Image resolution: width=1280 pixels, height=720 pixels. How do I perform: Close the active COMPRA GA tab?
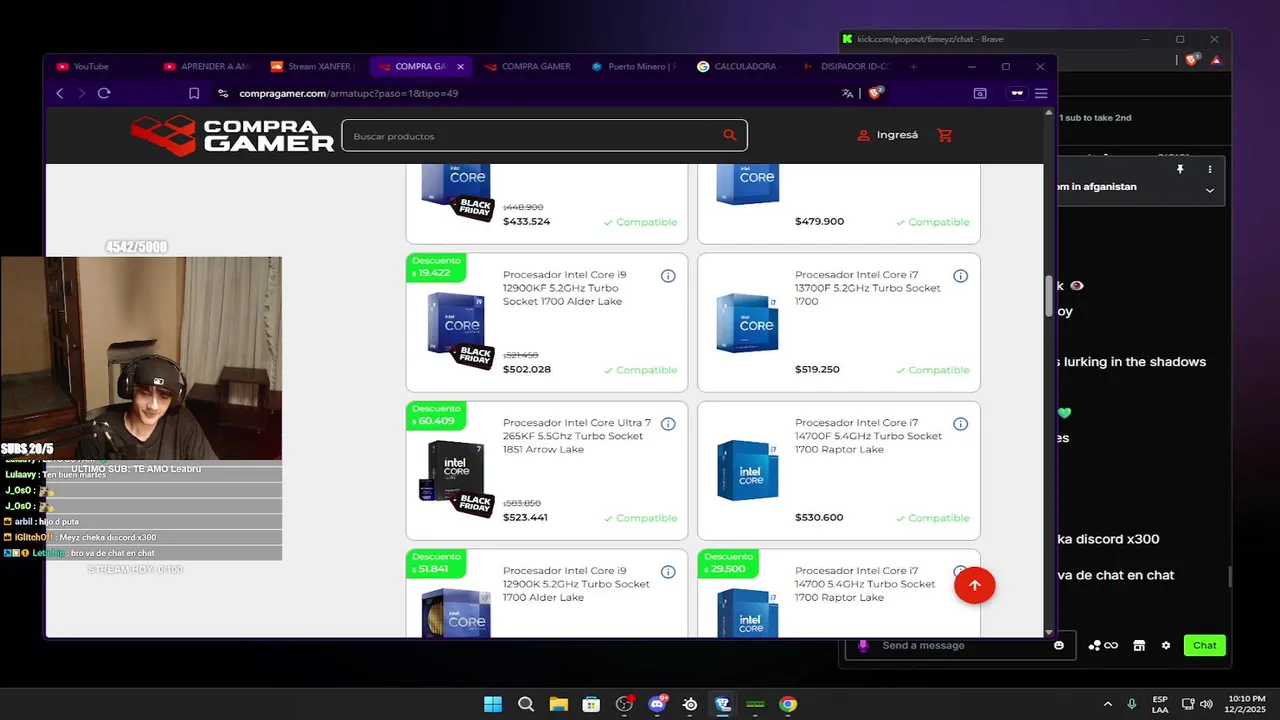(460, 66)
